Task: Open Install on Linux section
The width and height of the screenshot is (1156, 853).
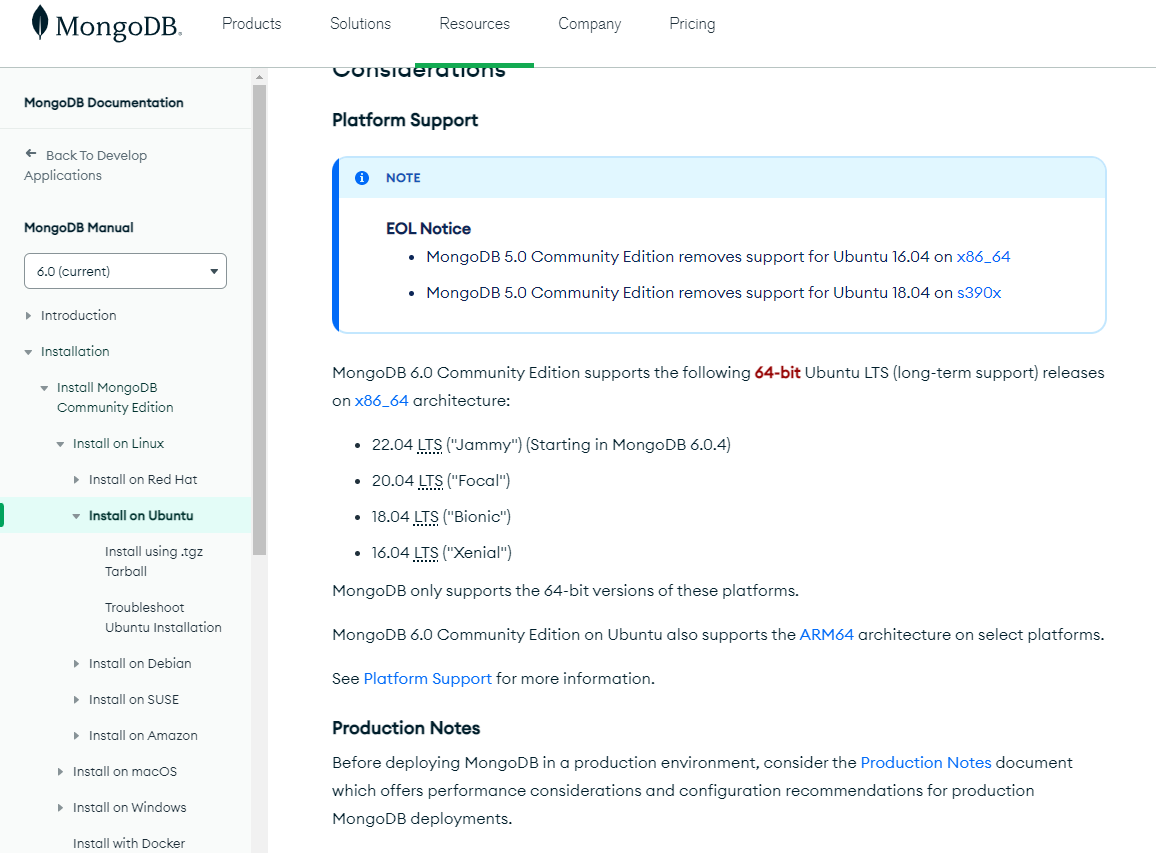Action: 119,444
